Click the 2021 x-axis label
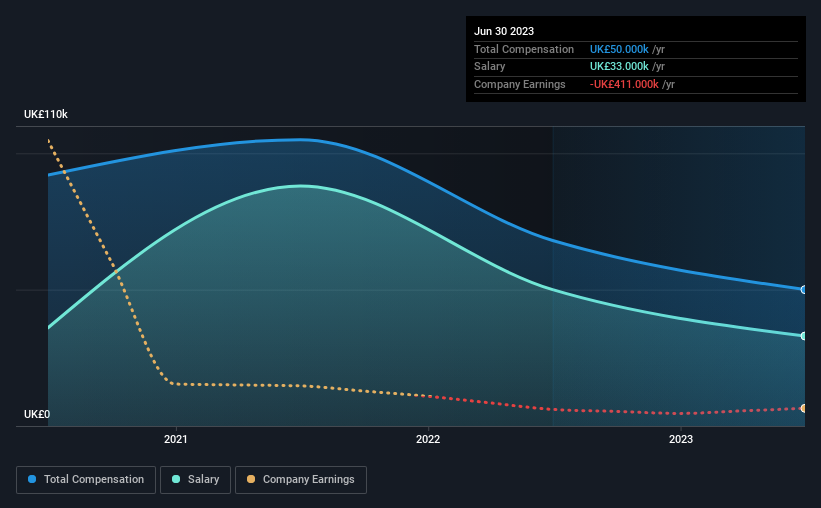821x508 pixels. pos(175,439)
